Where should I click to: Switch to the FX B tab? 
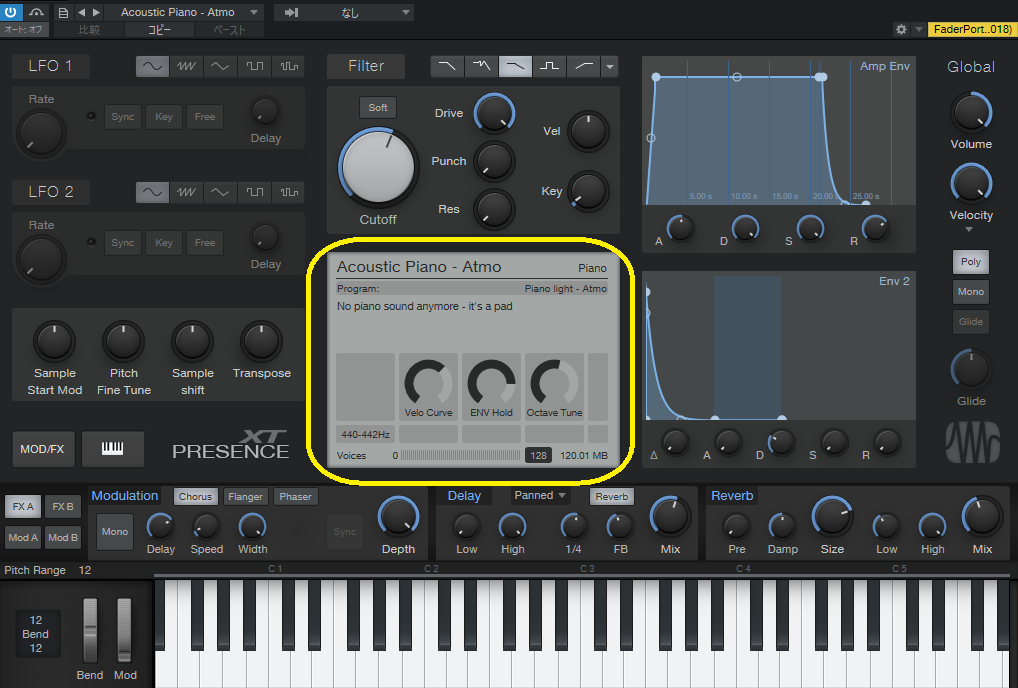63,506
